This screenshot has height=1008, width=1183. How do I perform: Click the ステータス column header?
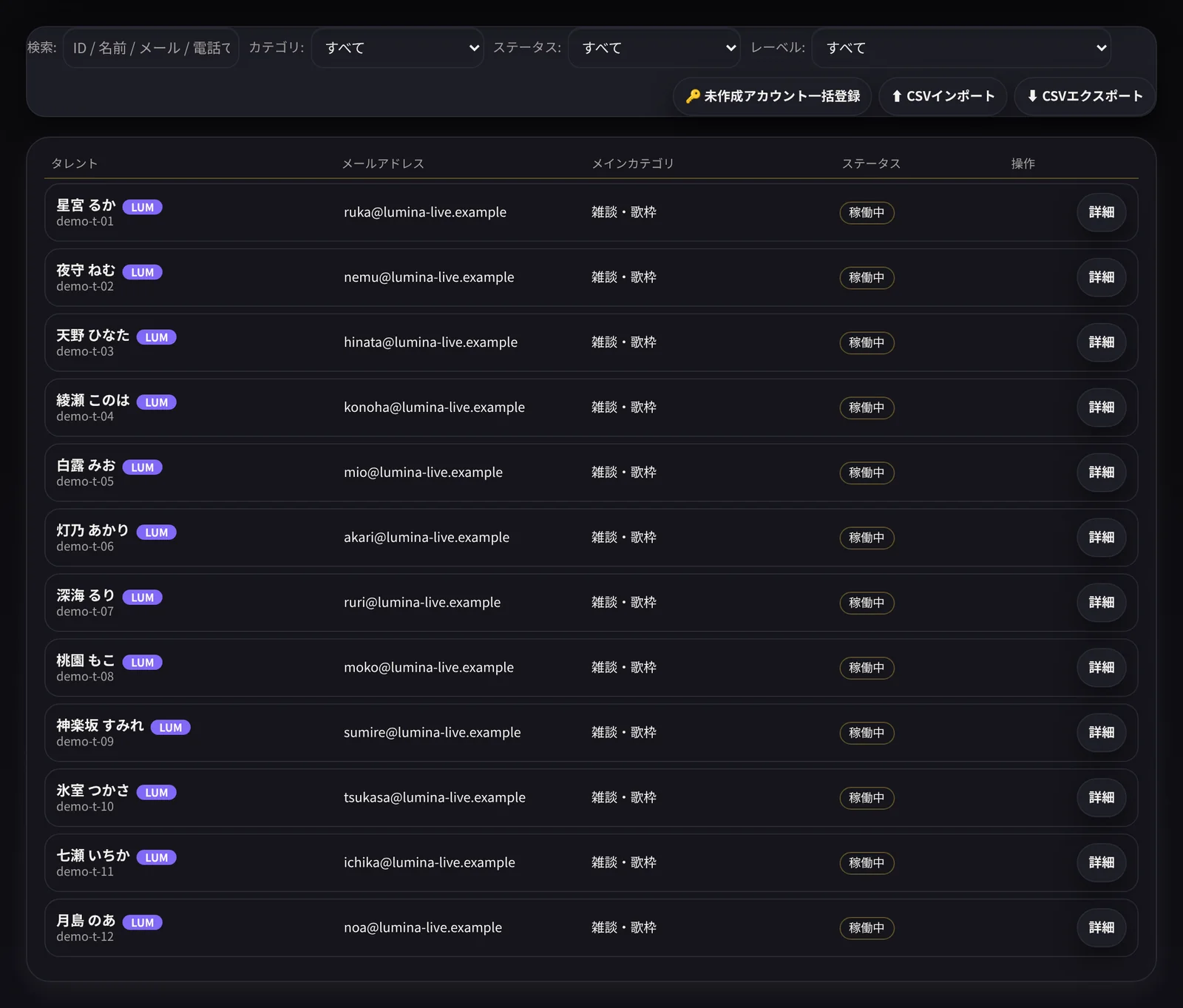coord(872,163)
